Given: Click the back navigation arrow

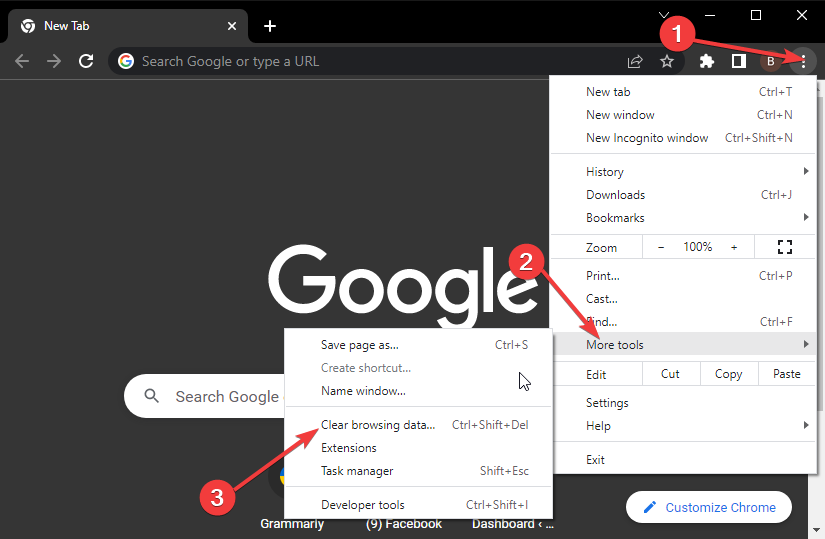Looking at the screenshot, I should point(22,62).
